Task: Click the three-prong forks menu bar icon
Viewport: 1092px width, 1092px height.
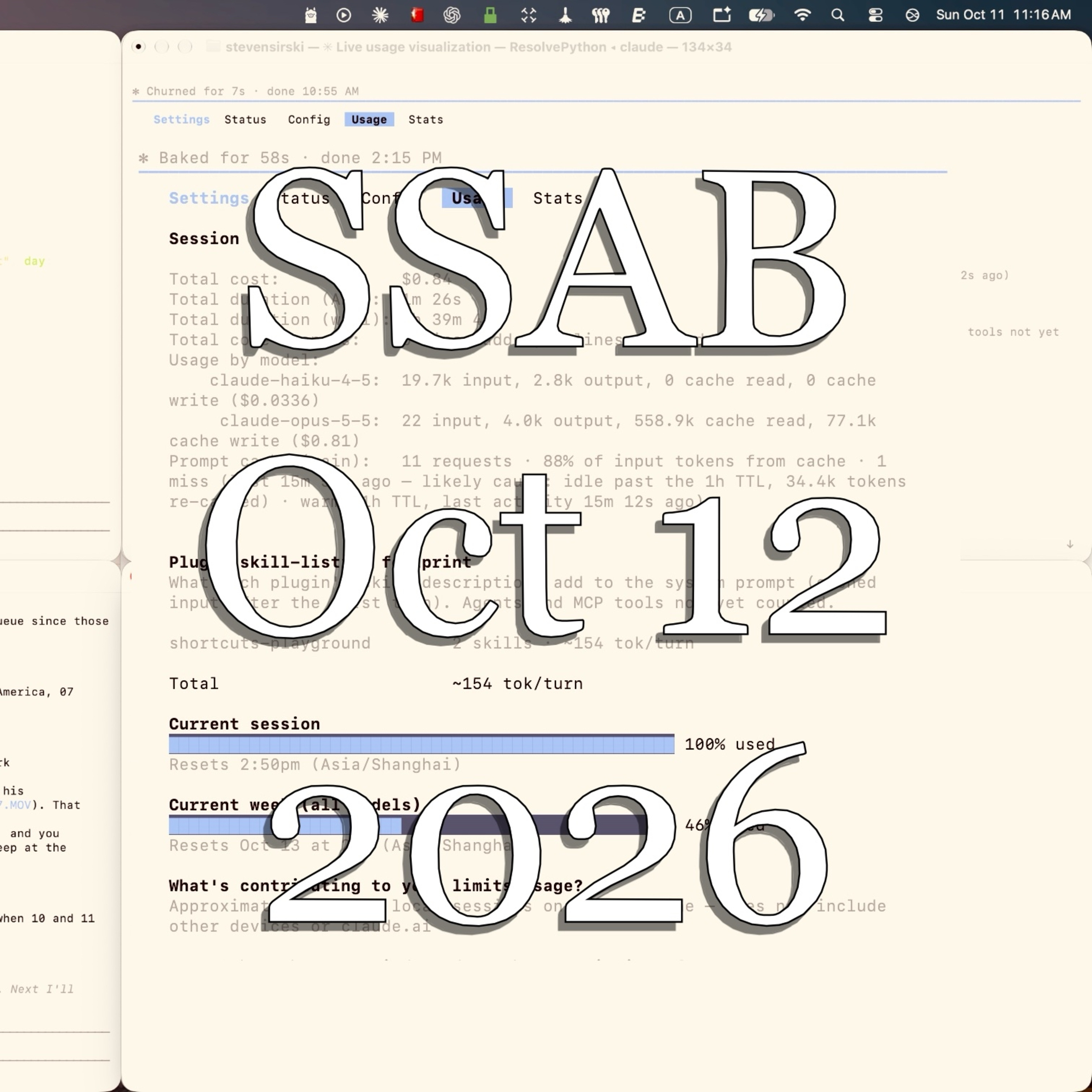Action: point(601,15)
